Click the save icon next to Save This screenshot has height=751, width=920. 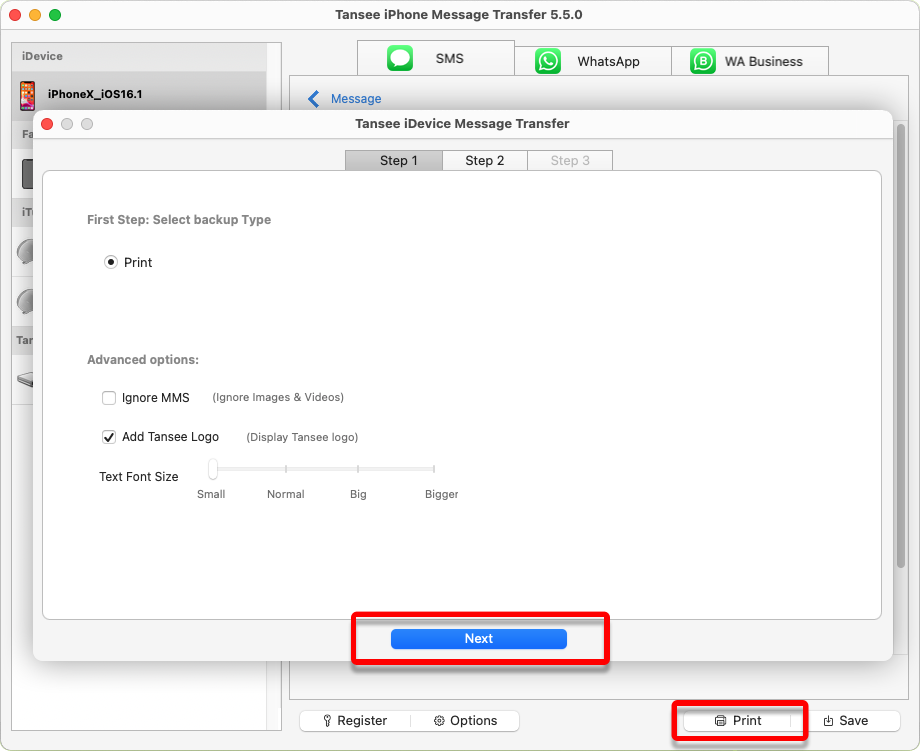point(828,720)
